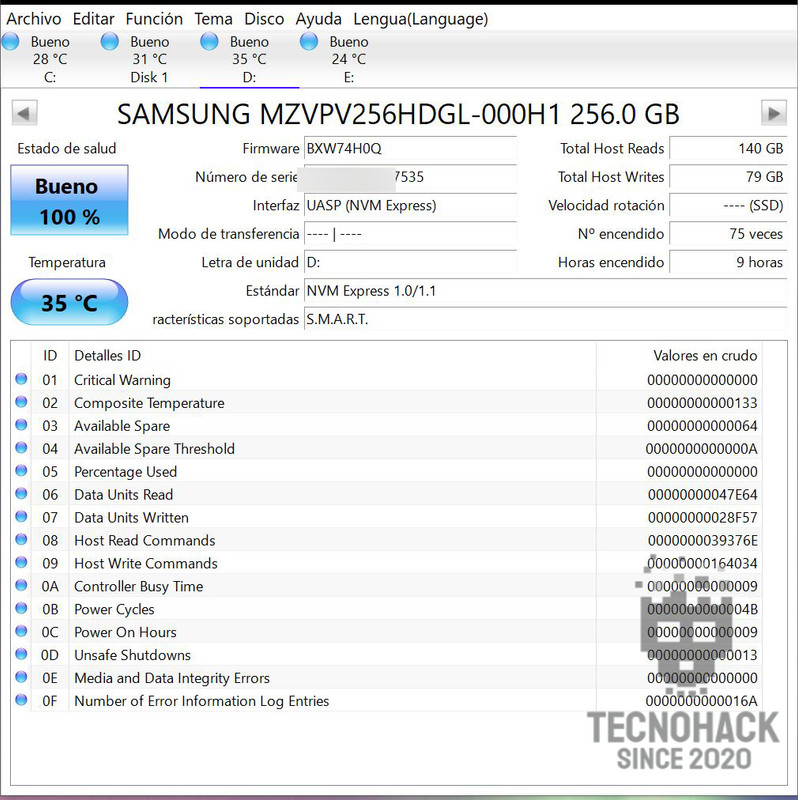Click the Detalles ID column header
Viewport: 798px width, 800px height.
point(332,356)
